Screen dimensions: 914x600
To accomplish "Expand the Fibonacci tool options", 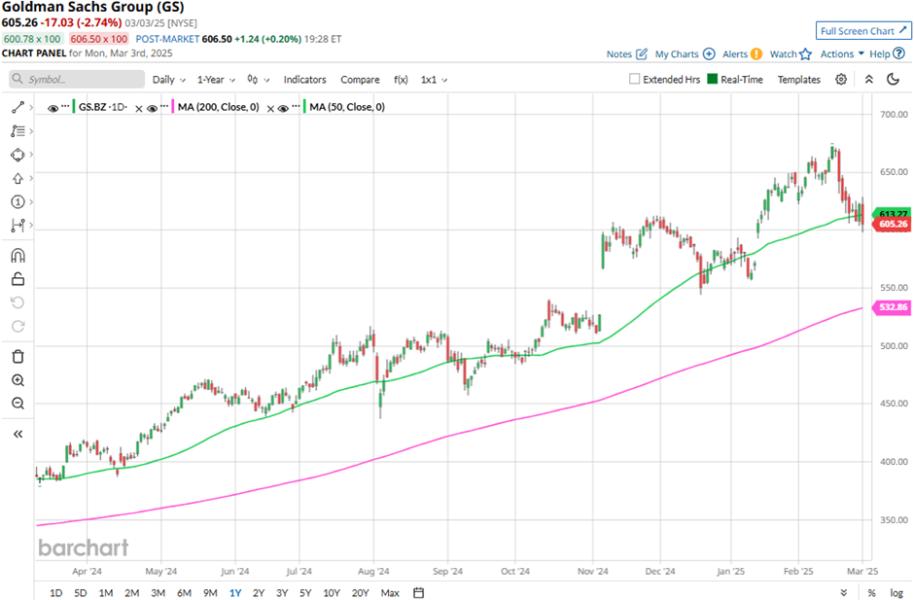I will (31, 131).
